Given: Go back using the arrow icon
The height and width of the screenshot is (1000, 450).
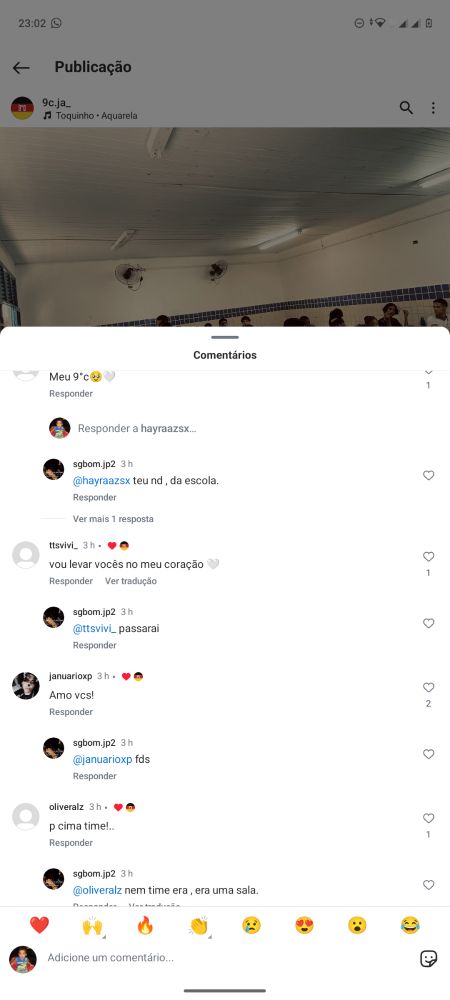Looking at the screenshot, I should tap(21, 68).
